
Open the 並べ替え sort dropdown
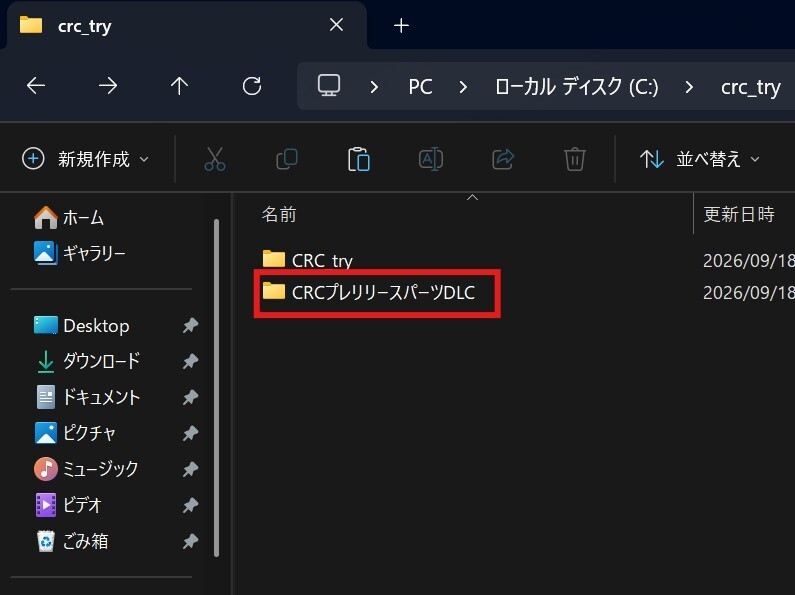(x=700, y=159)
